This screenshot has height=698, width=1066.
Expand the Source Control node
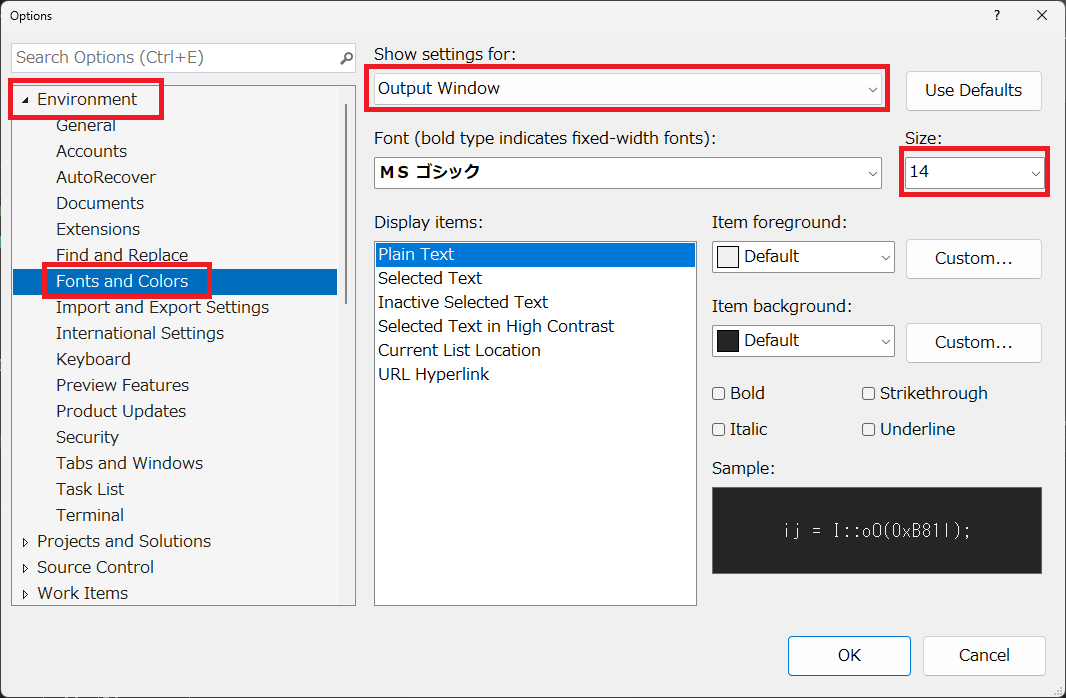(25, 568)
